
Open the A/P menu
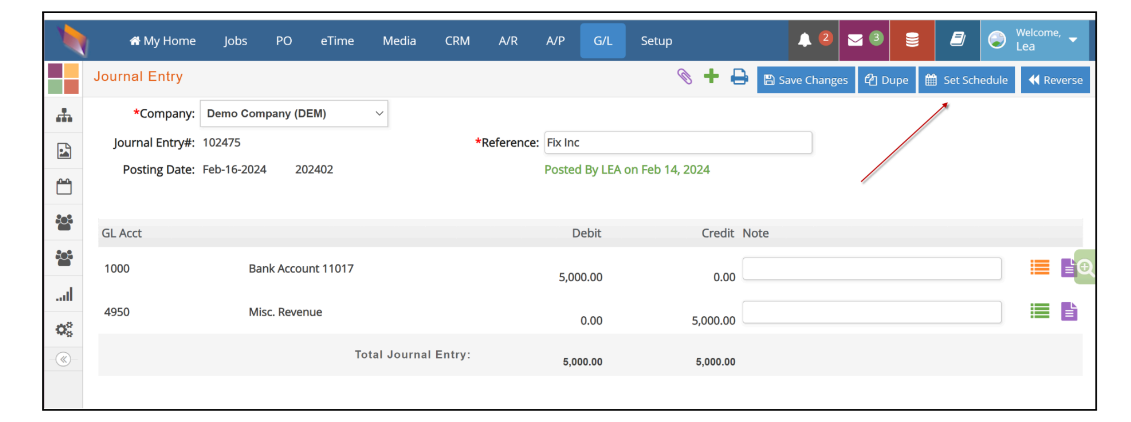(x=555, y=41)
